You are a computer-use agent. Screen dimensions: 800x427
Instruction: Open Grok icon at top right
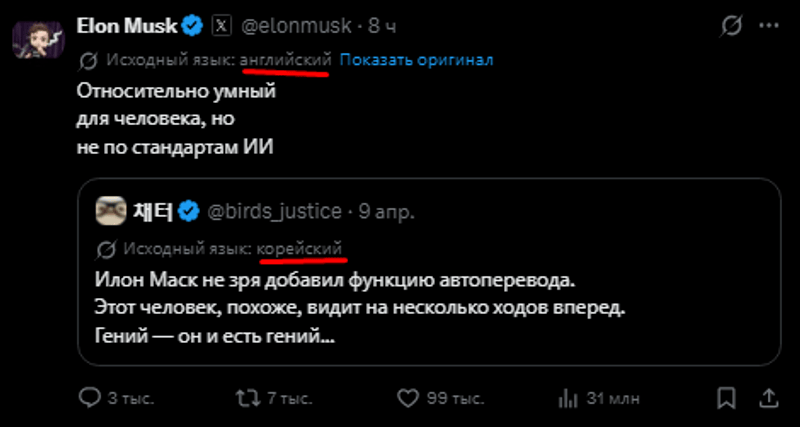(x=733, y=24)
